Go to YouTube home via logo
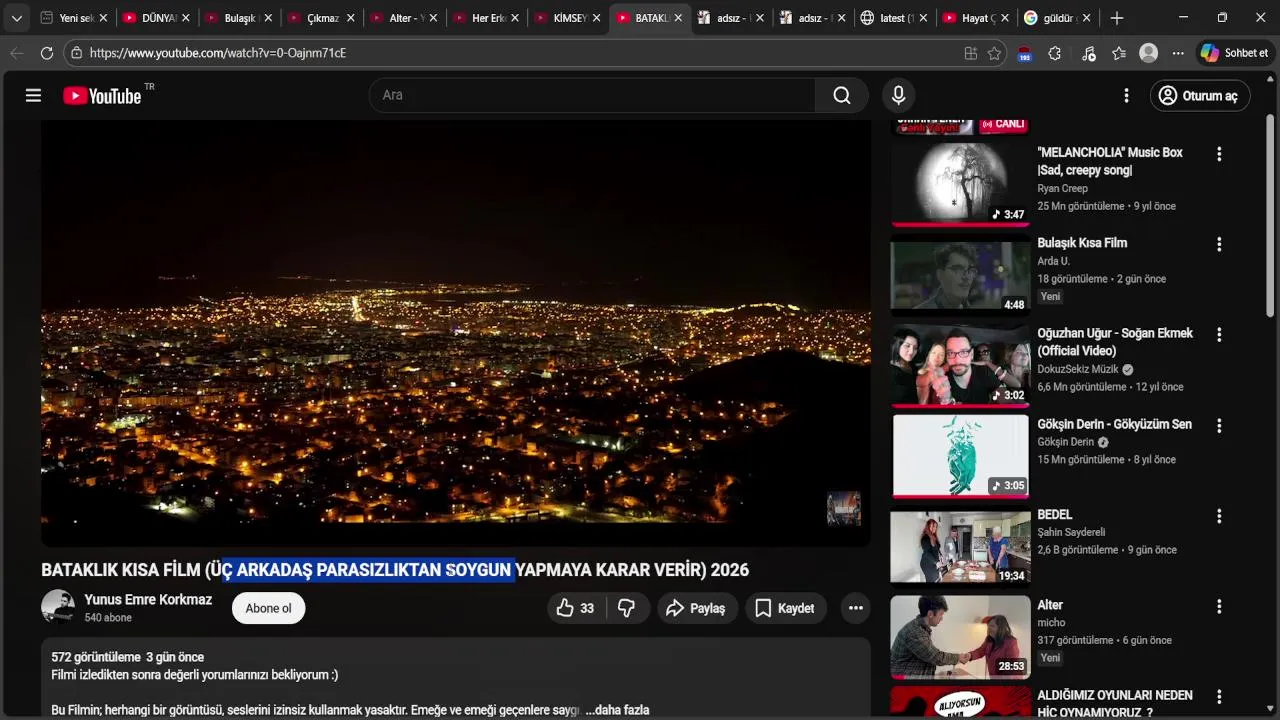 point(102,95)
